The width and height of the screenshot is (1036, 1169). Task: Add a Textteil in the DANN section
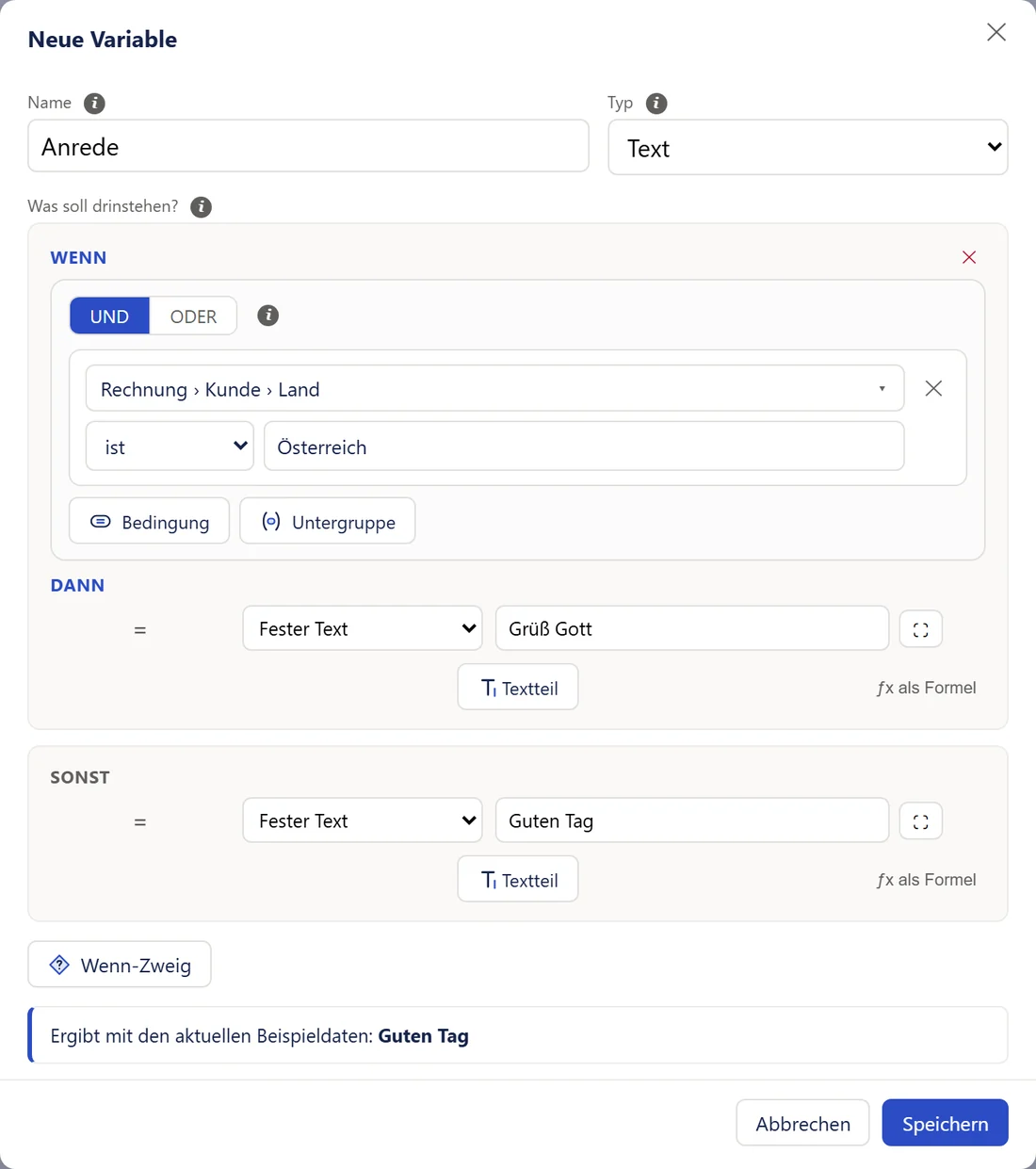pyautogui.click(x=518, y=688)
